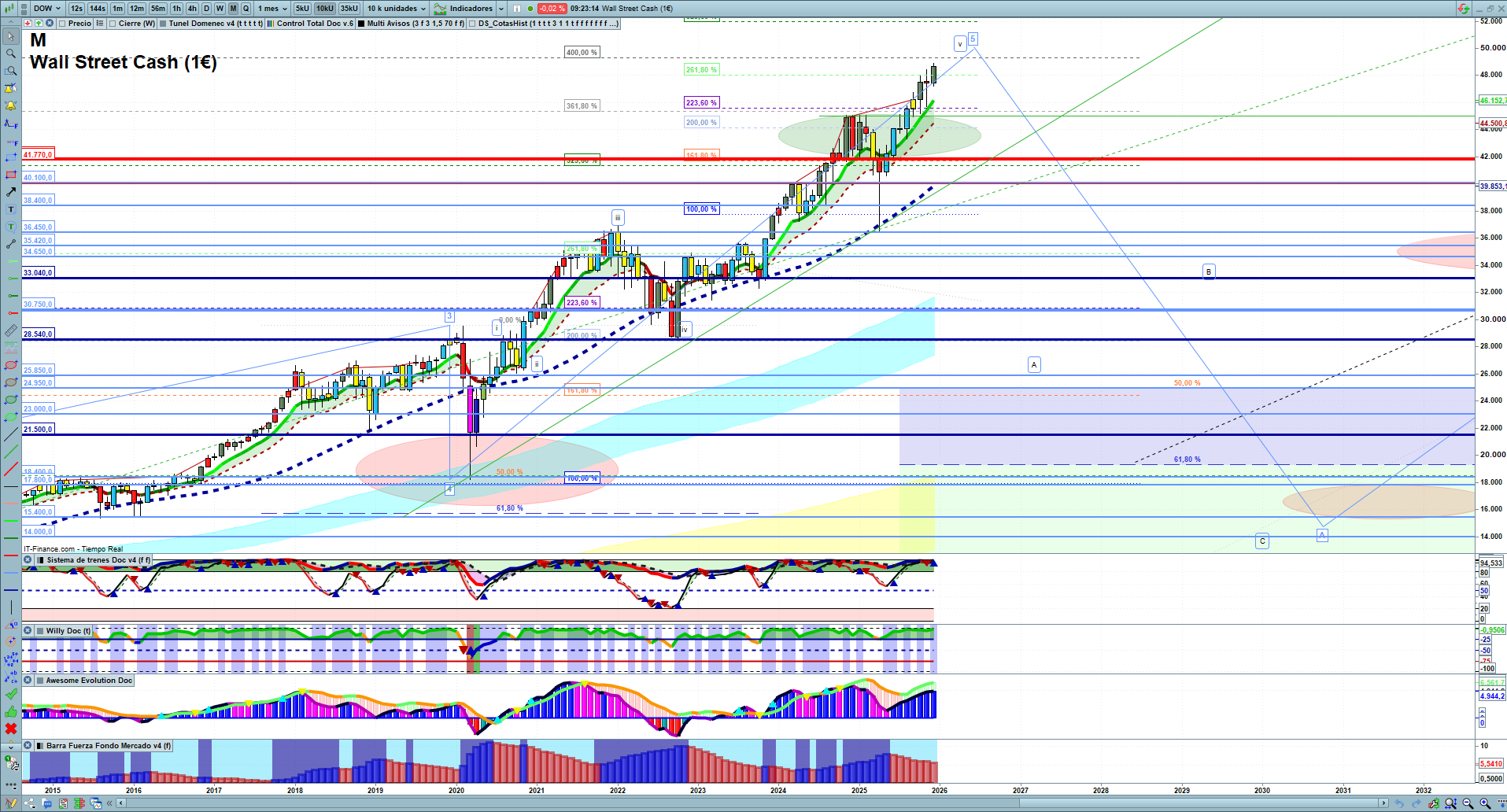
Task: Click the Indicadores button
Action: [x=471, y=9]
